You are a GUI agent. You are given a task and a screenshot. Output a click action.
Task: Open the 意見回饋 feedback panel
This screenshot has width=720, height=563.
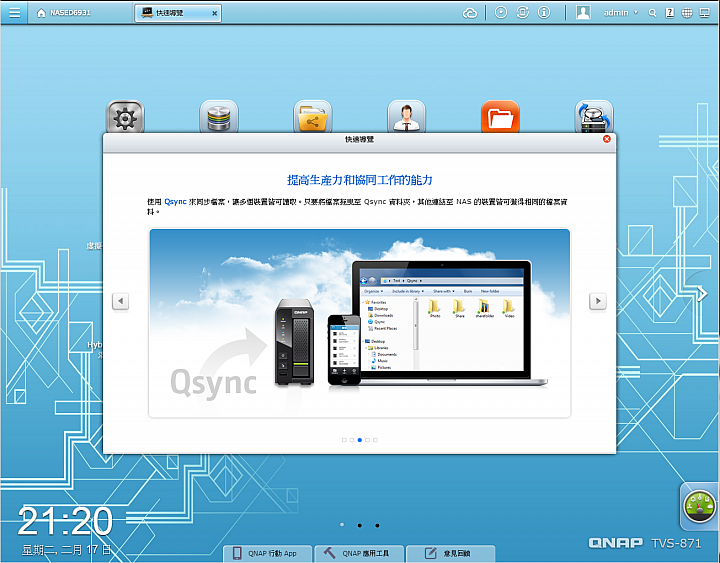pyautogui.click(x=450, y=553)
